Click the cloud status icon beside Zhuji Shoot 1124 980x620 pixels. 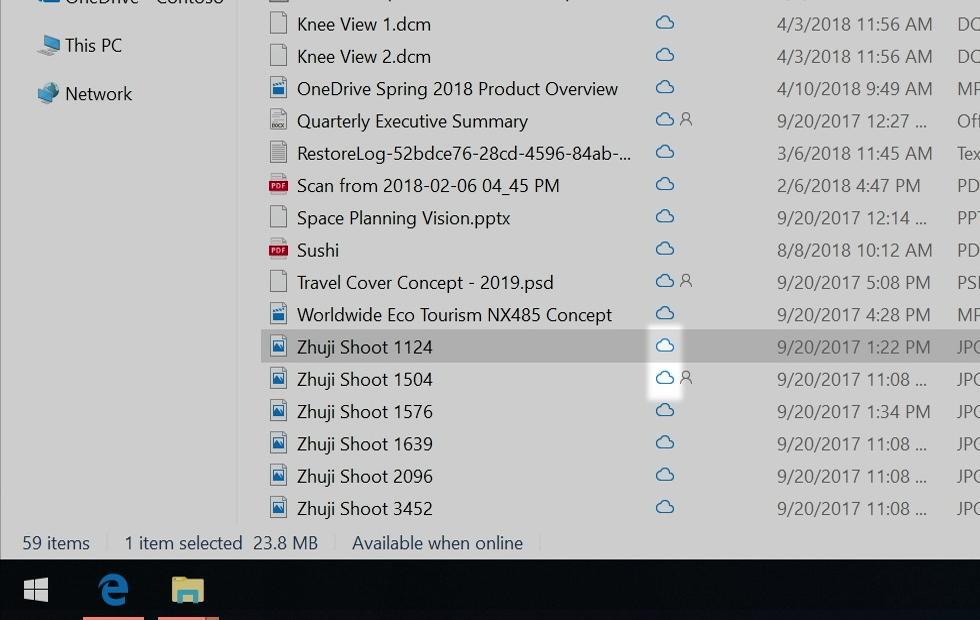pos(664,346)
